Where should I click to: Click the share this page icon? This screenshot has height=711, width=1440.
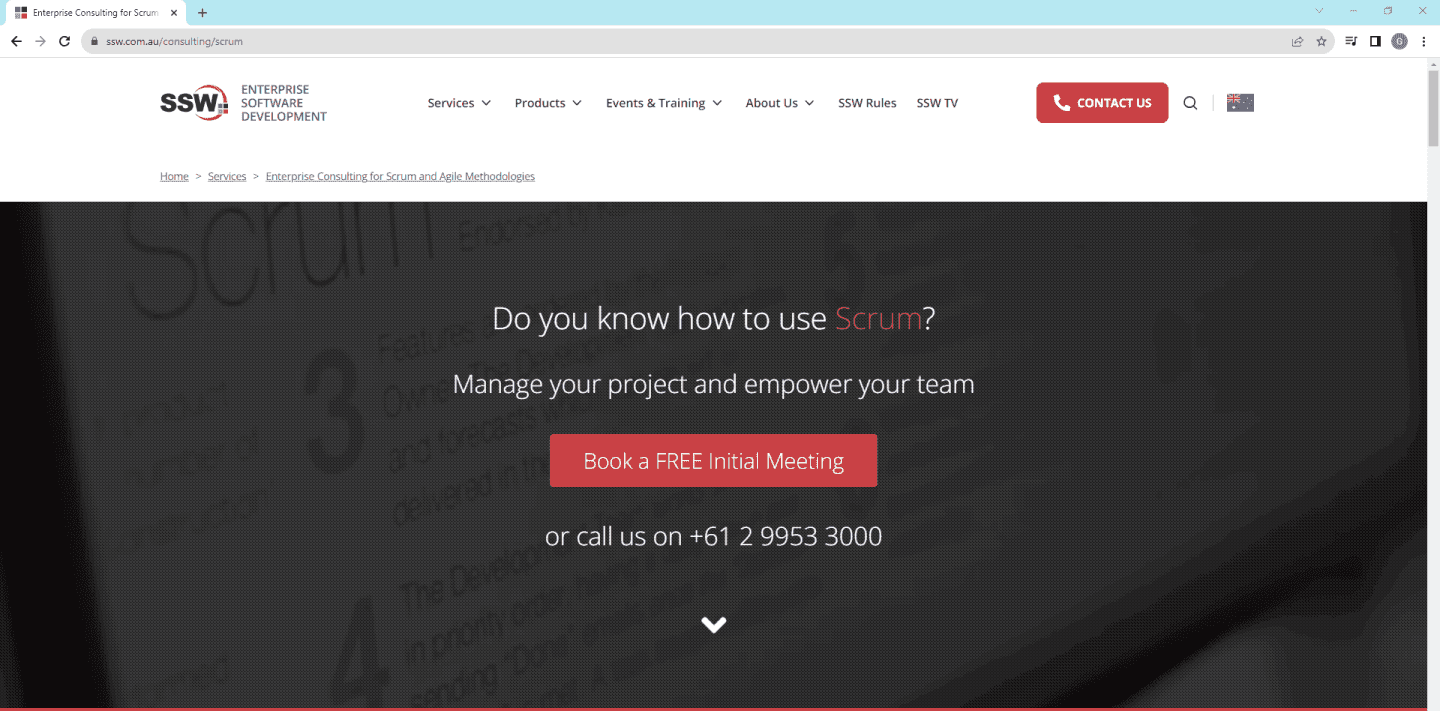pyautogui.click(x=1297, y=41)
